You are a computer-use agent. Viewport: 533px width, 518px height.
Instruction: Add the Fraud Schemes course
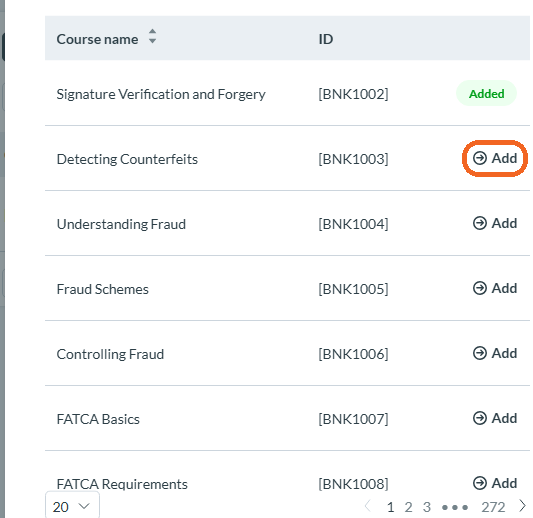coord(495,288)
